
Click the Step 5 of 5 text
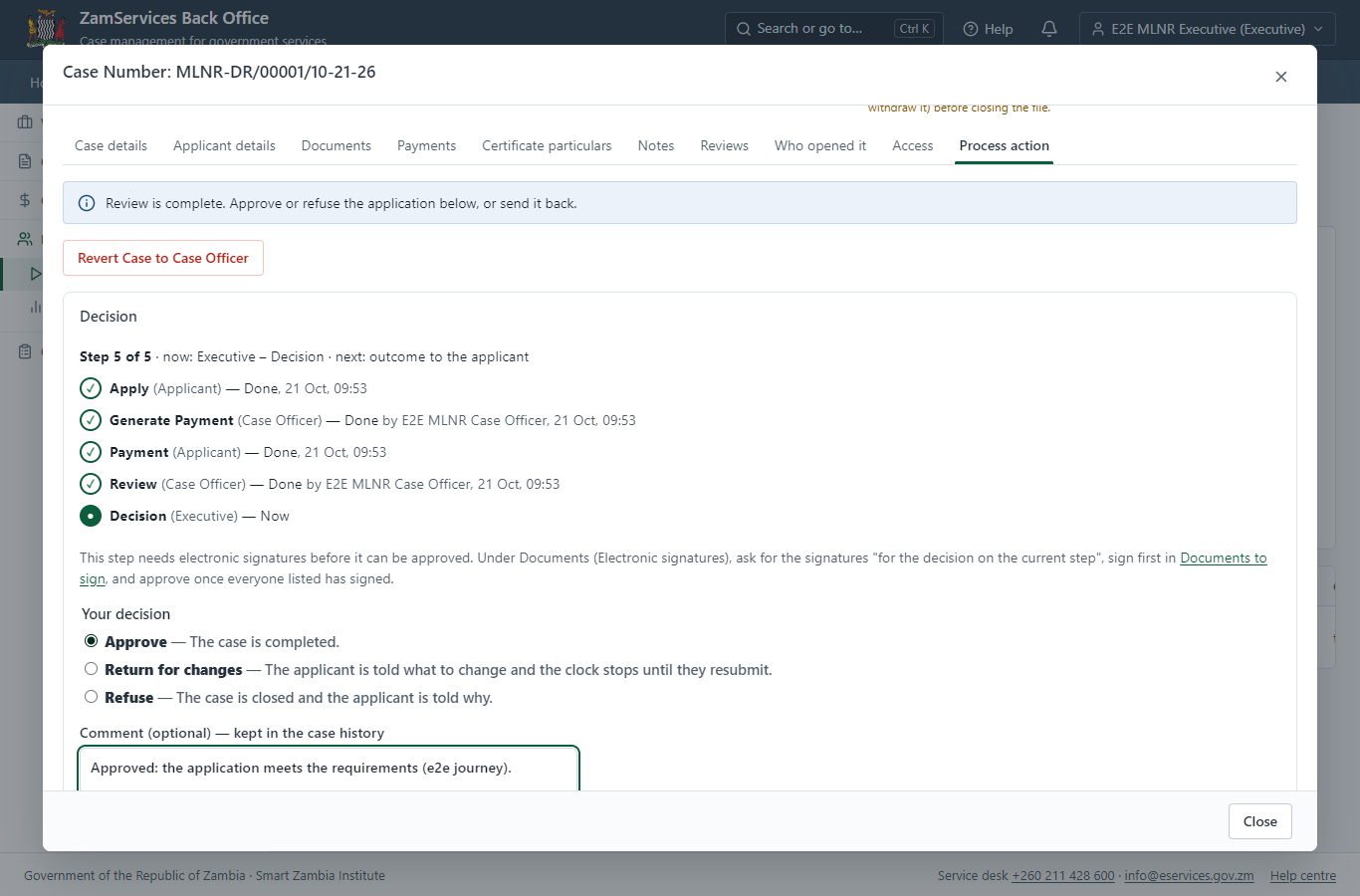(115, 356)
